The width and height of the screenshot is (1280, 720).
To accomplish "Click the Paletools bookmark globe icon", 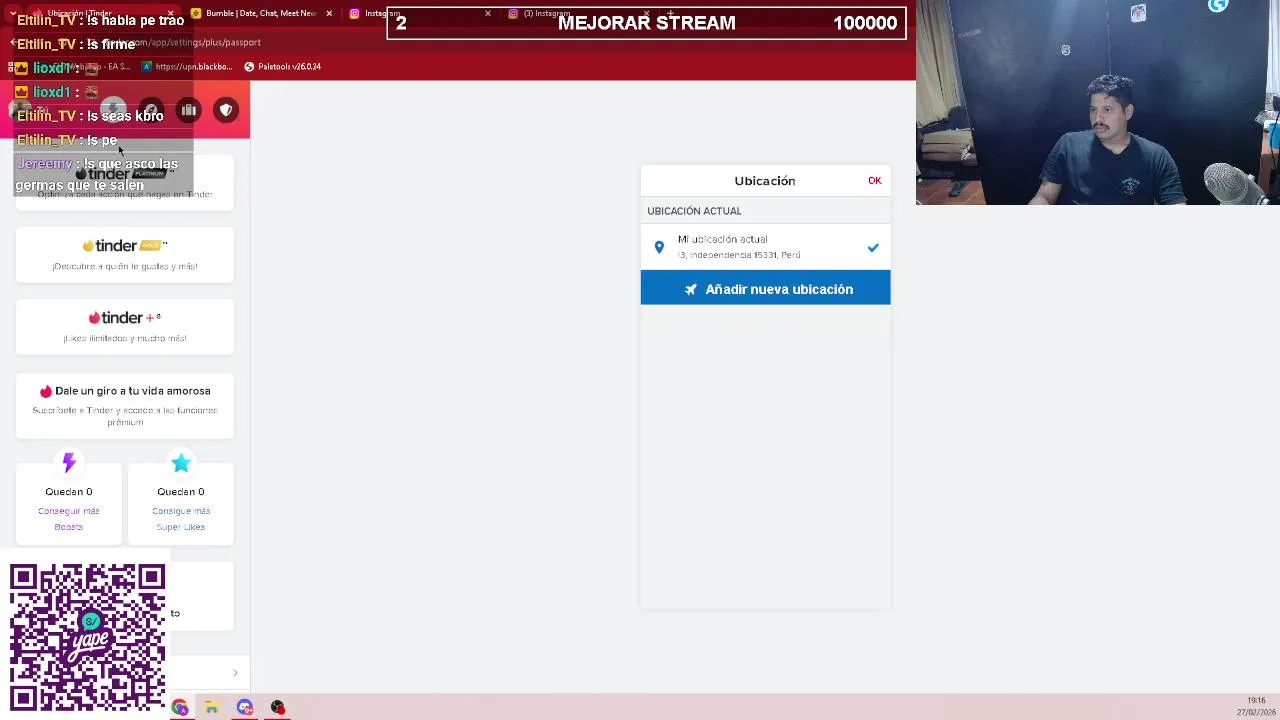I will pyautogui.click(x=250, y=67).
